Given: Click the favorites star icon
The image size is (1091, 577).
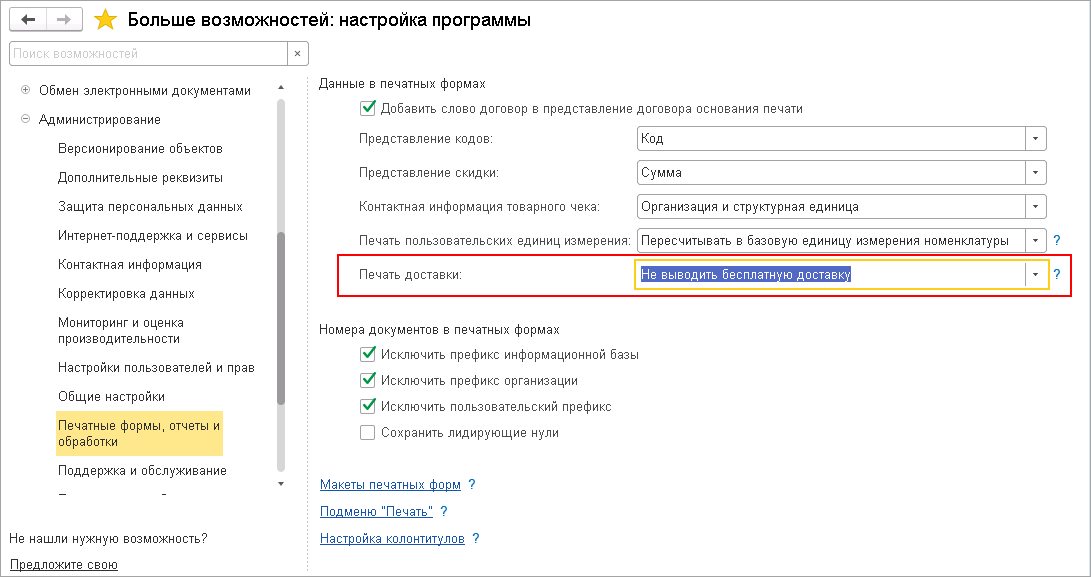Looking at the screenshot, I should coord(105,20).
